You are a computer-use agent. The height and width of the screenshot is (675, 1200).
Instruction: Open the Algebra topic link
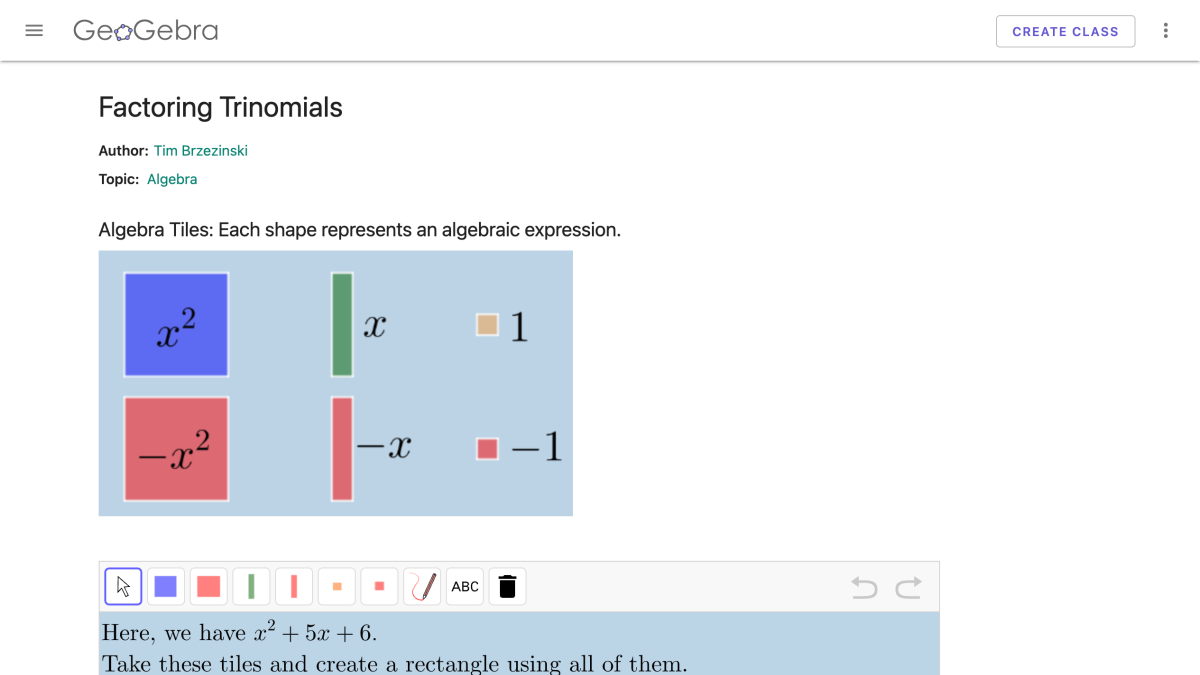tap(172, 178)
